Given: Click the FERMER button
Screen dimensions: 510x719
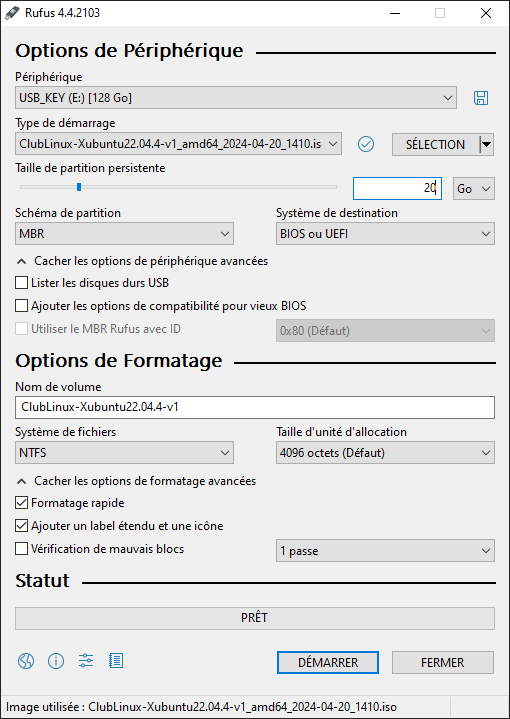Looking at the screenshot, I should tap(443, 663).
